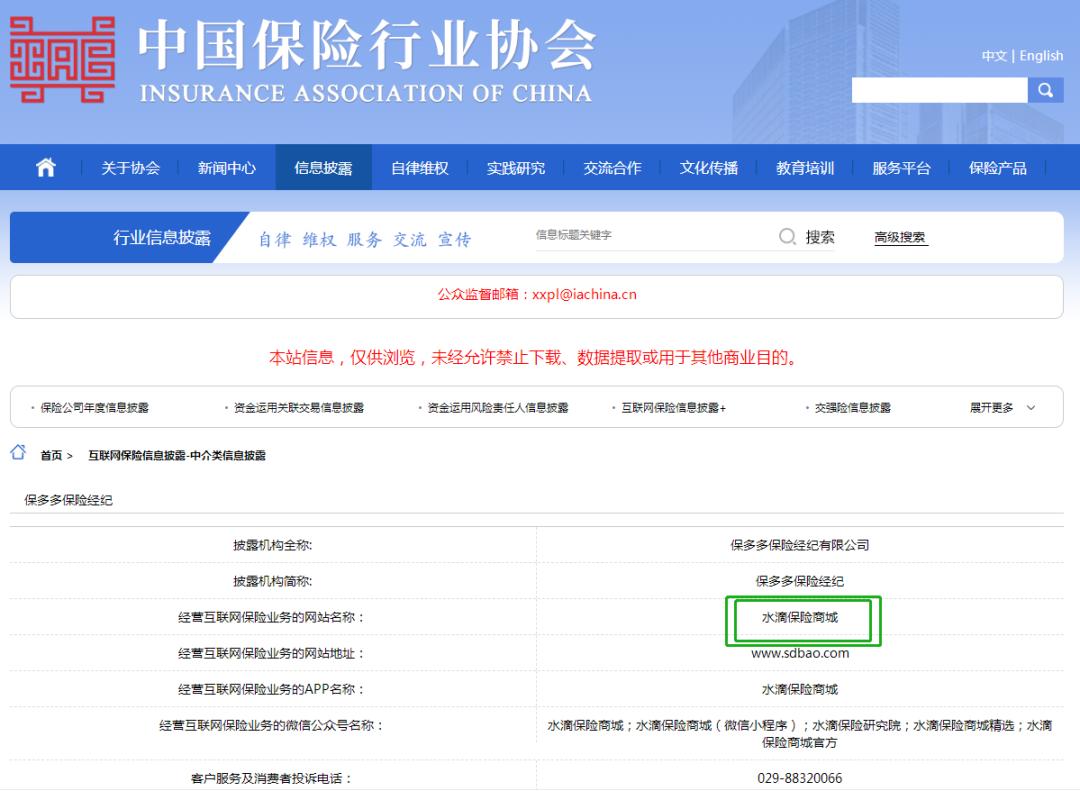Image resolution: width=1080 pixels, height=791 pixels.
Task: Click the blue search magnifier button top right
Action: coord(1046,90)
